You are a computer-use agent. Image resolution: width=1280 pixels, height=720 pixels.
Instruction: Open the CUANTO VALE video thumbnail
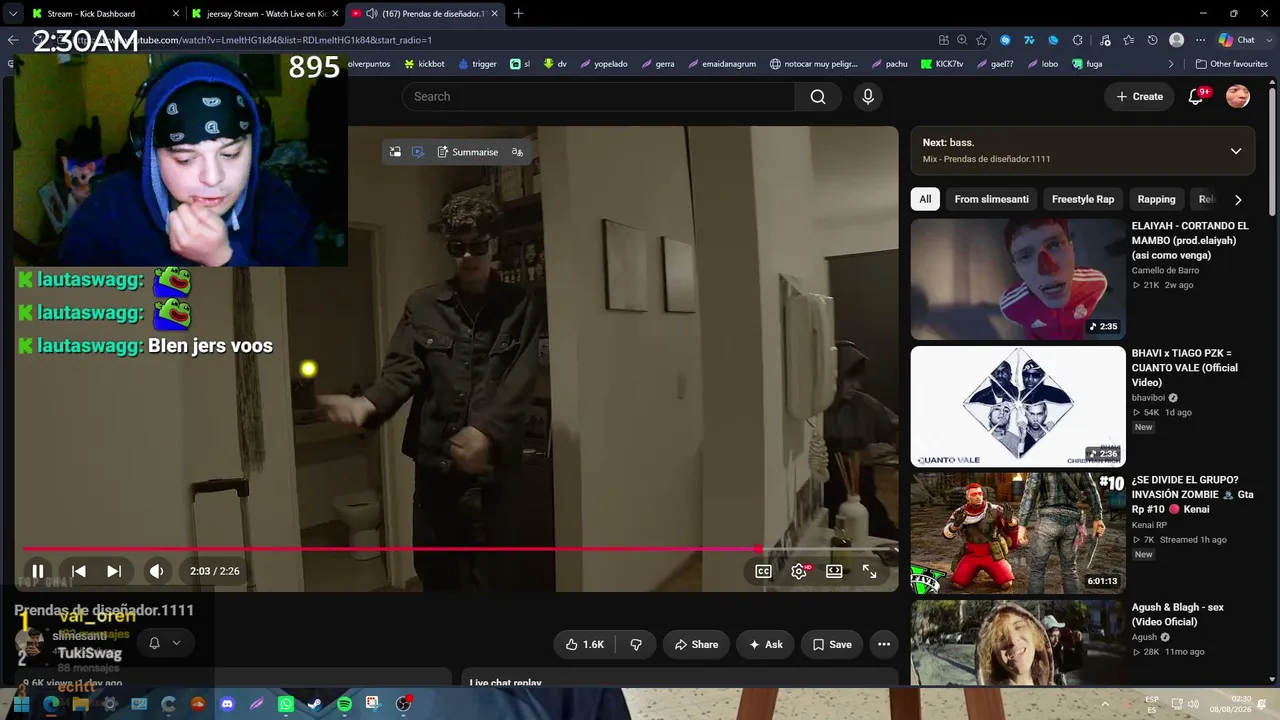1018,406
